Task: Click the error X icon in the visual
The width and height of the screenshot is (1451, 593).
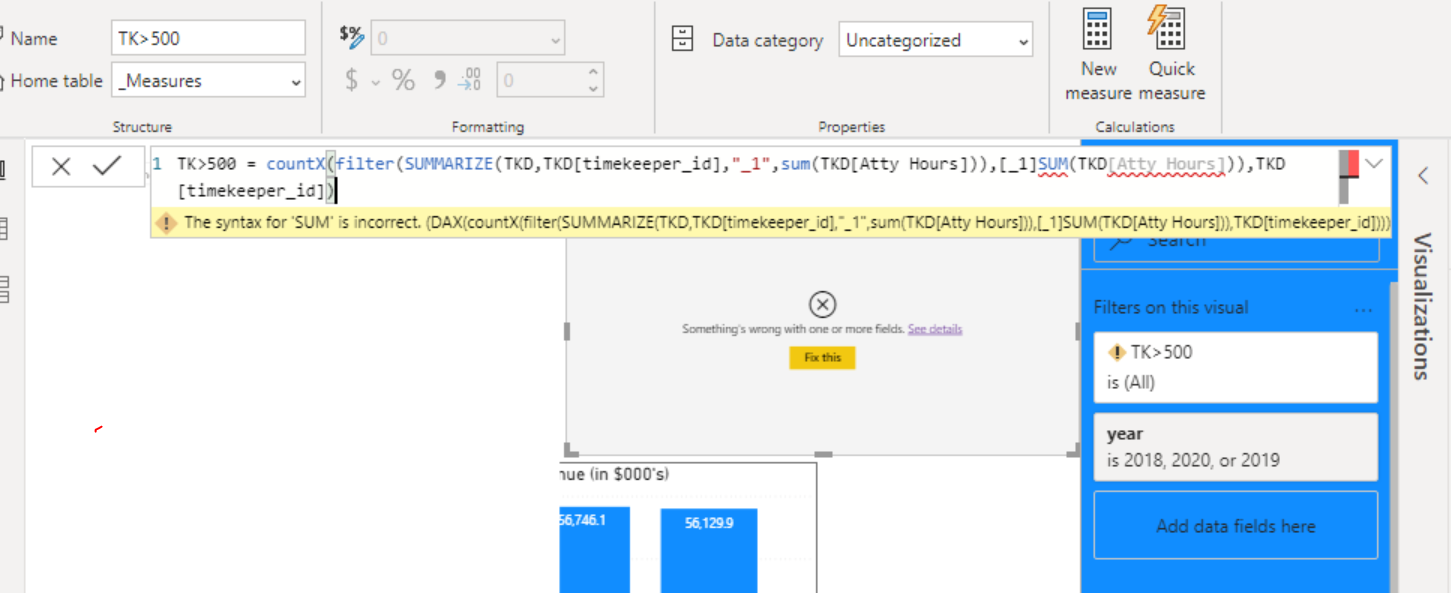Action: [x=822, y=305]
